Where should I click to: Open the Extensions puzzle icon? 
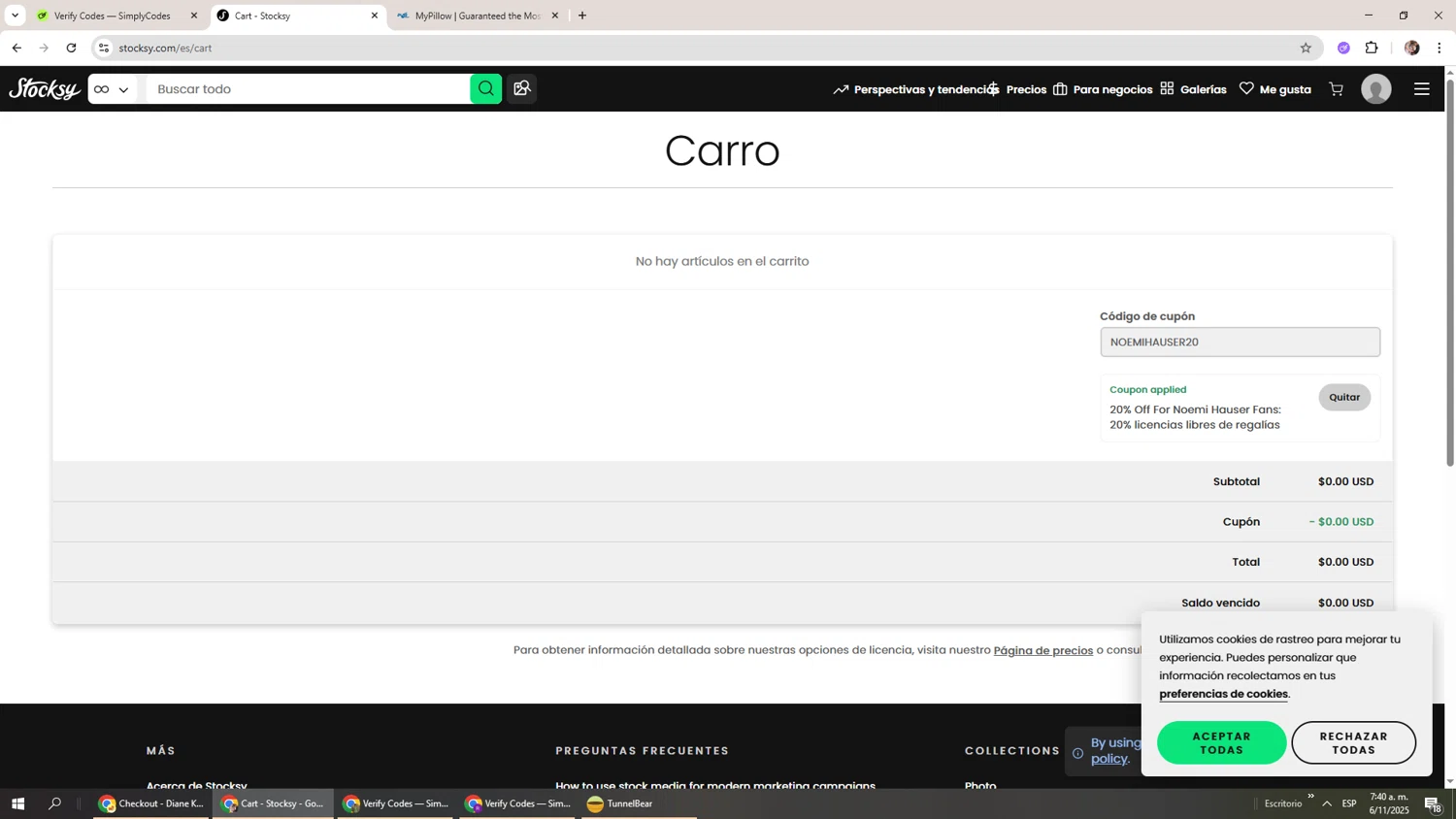point(1372,48)
